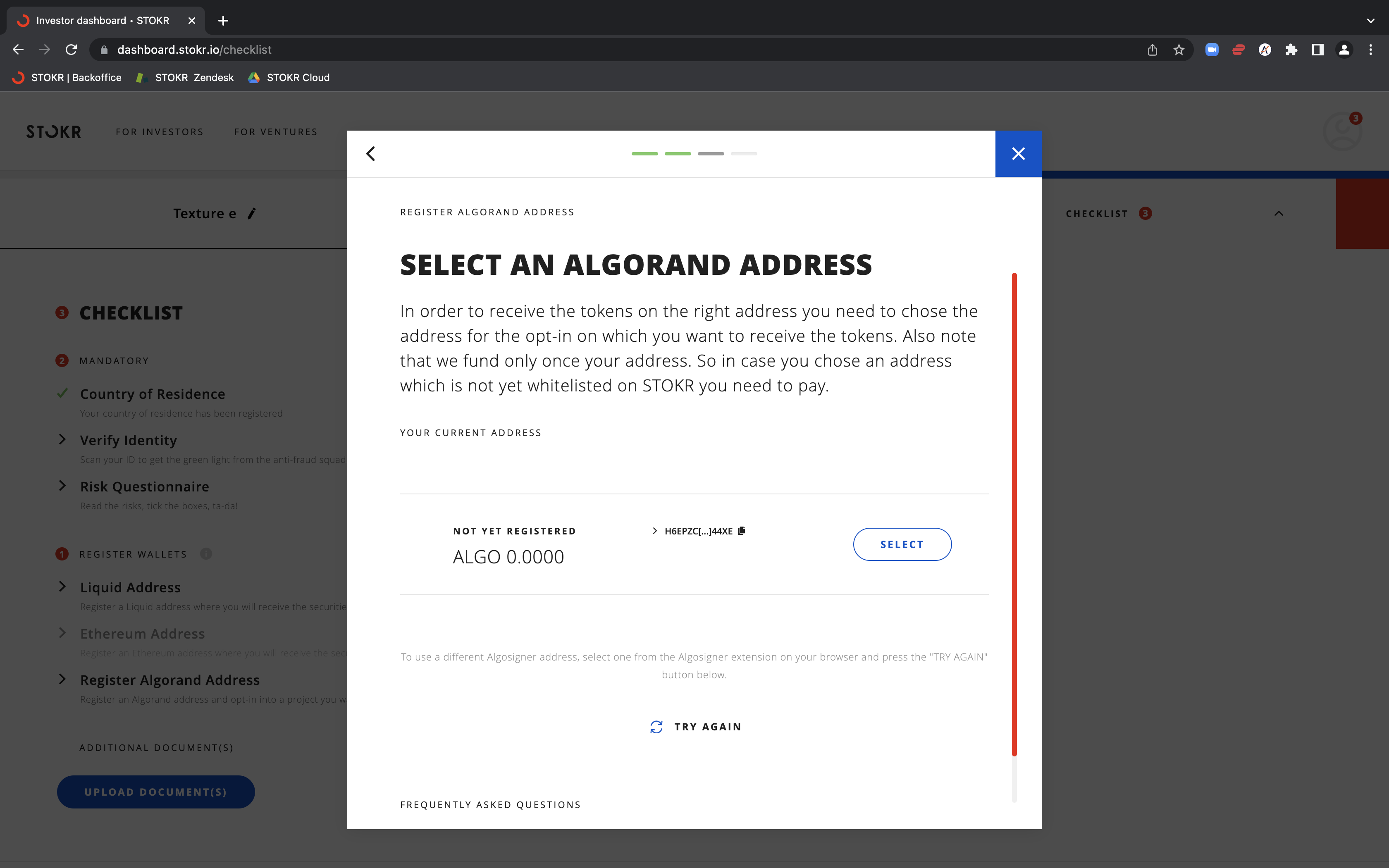Open the FOR VENTURES menu

276,132
